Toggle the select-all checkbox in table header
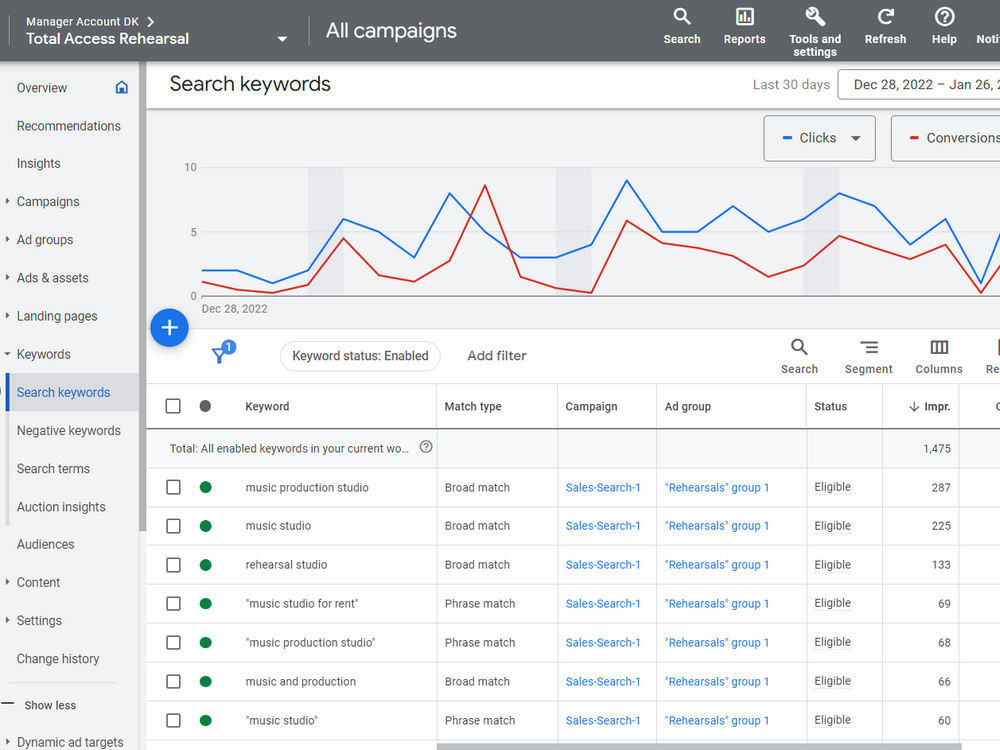The image size is (1000, 750). 173,406
